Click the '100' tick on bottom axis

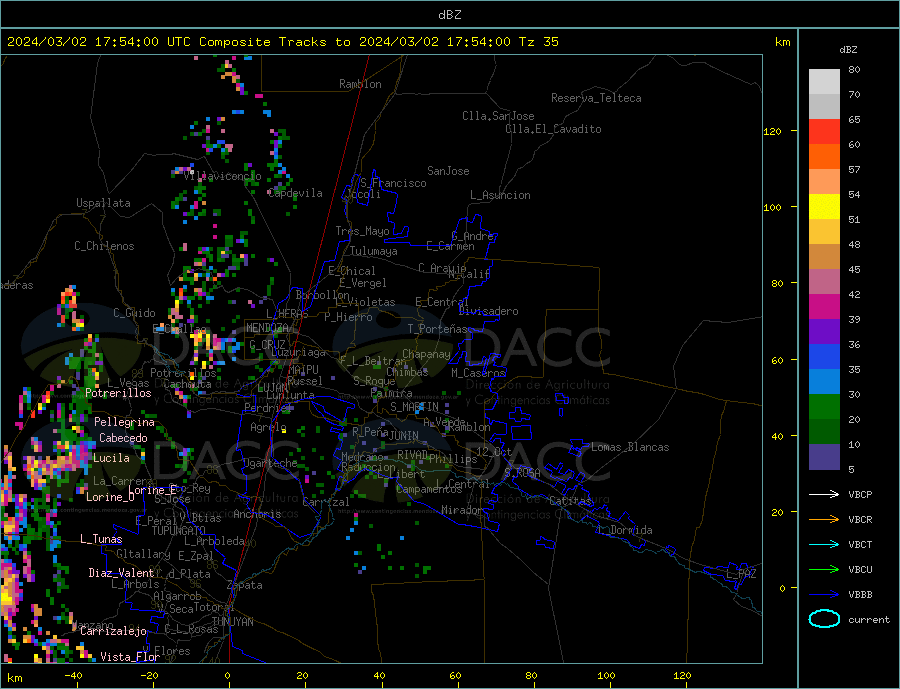coord(606,676)
